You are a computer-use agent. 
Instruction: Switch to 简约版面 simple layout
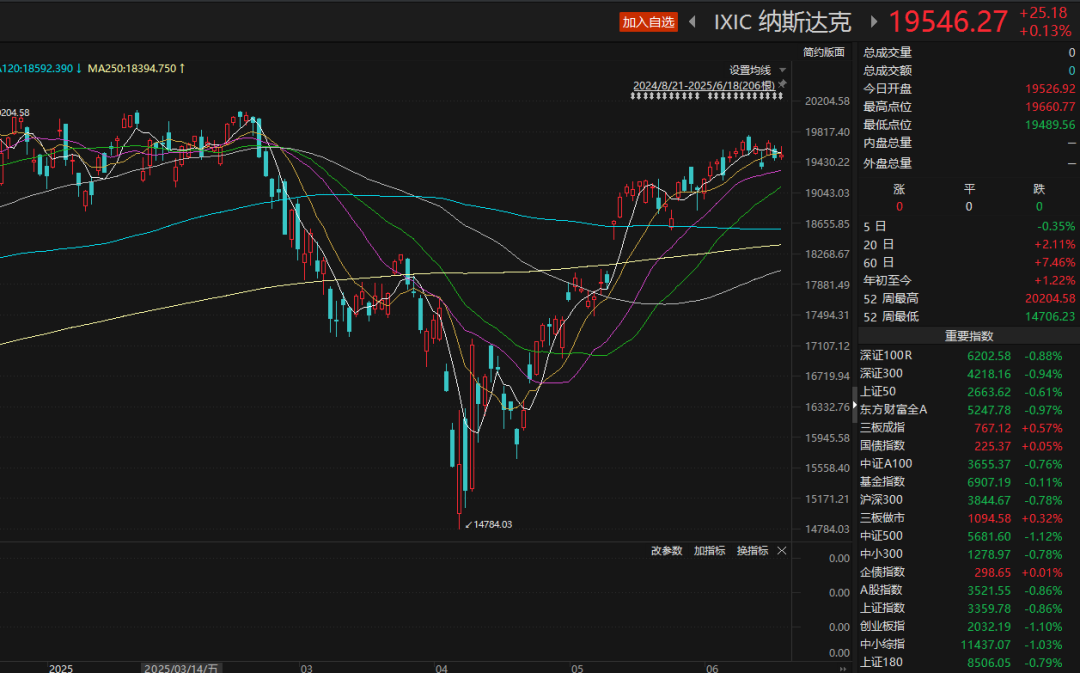tap(823, 52)
